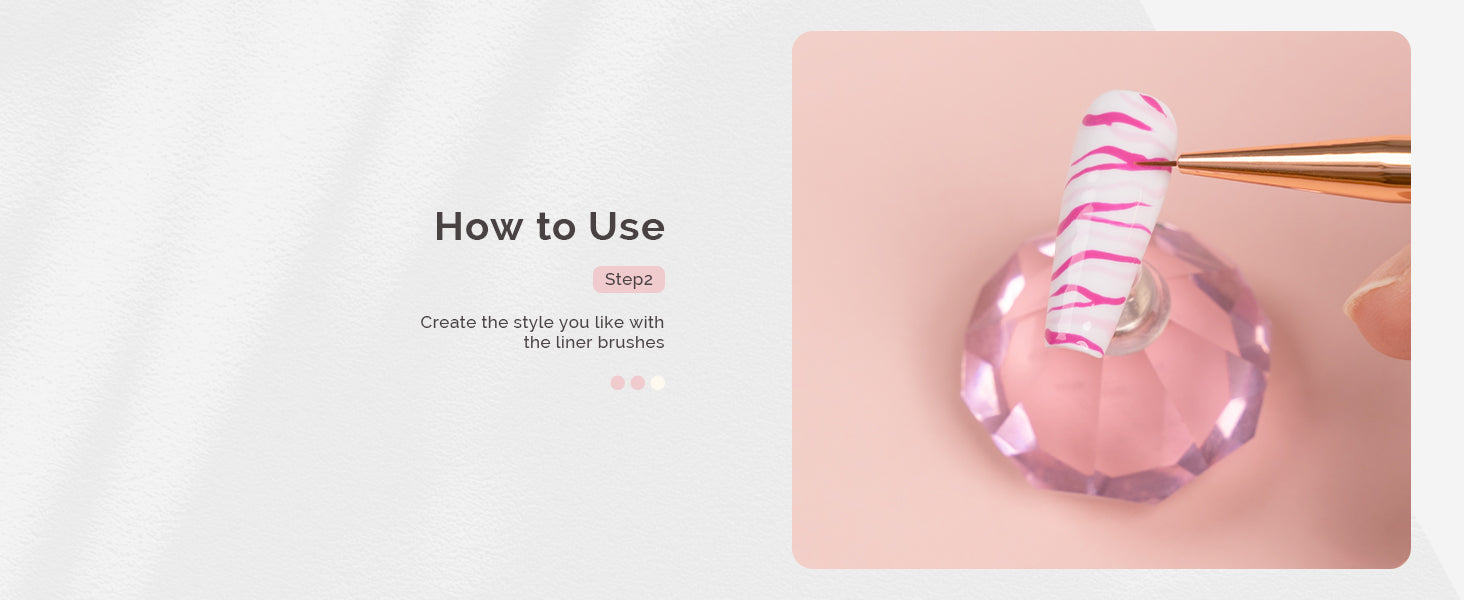1464x600 pixels.
Task: Click the text the liner brushes
Action: (594, 342)
